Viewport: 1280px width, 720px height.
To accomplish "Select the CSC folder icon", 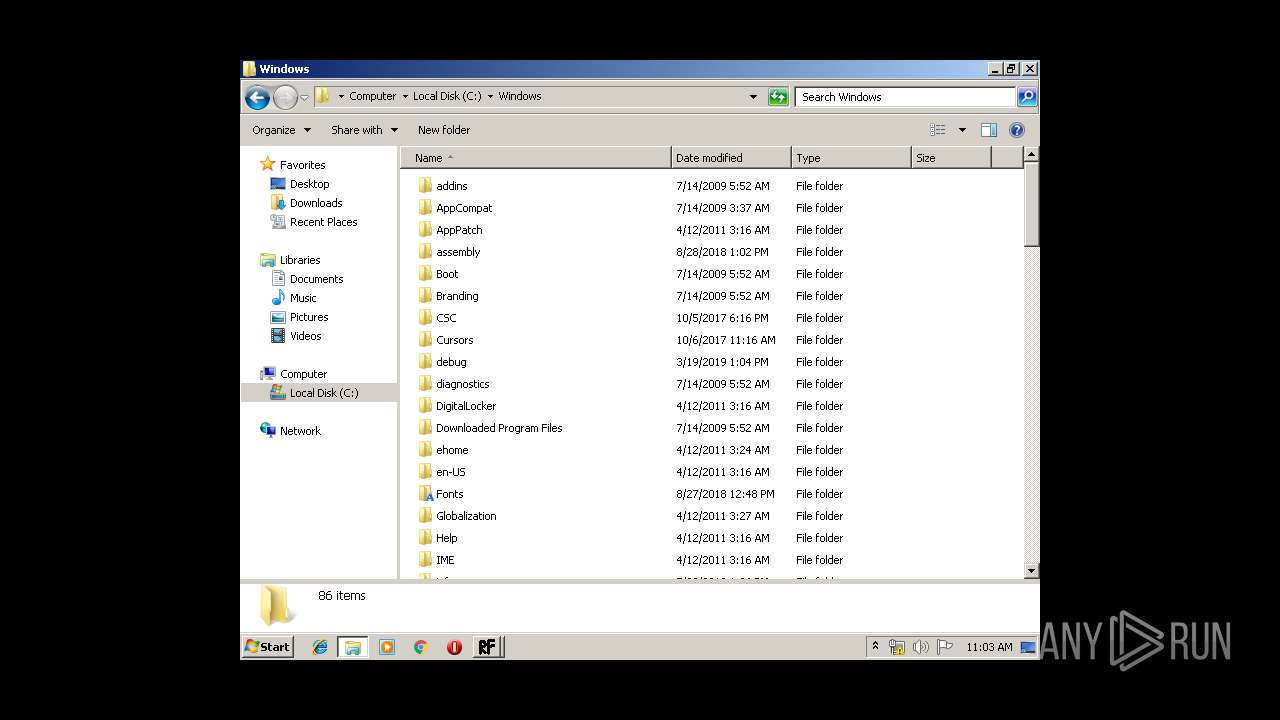I will coord(425,318).
